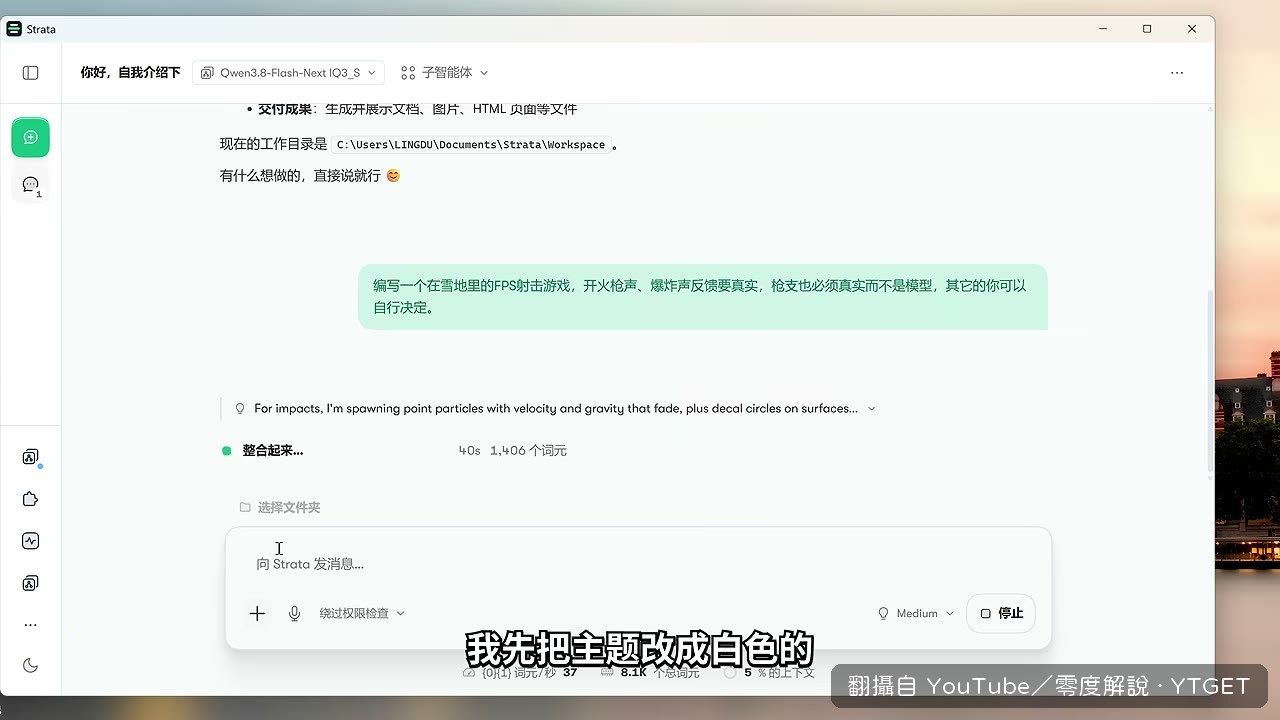
Task: Open the stacked agents icon without a dot
Action: [x=30, y=583]
